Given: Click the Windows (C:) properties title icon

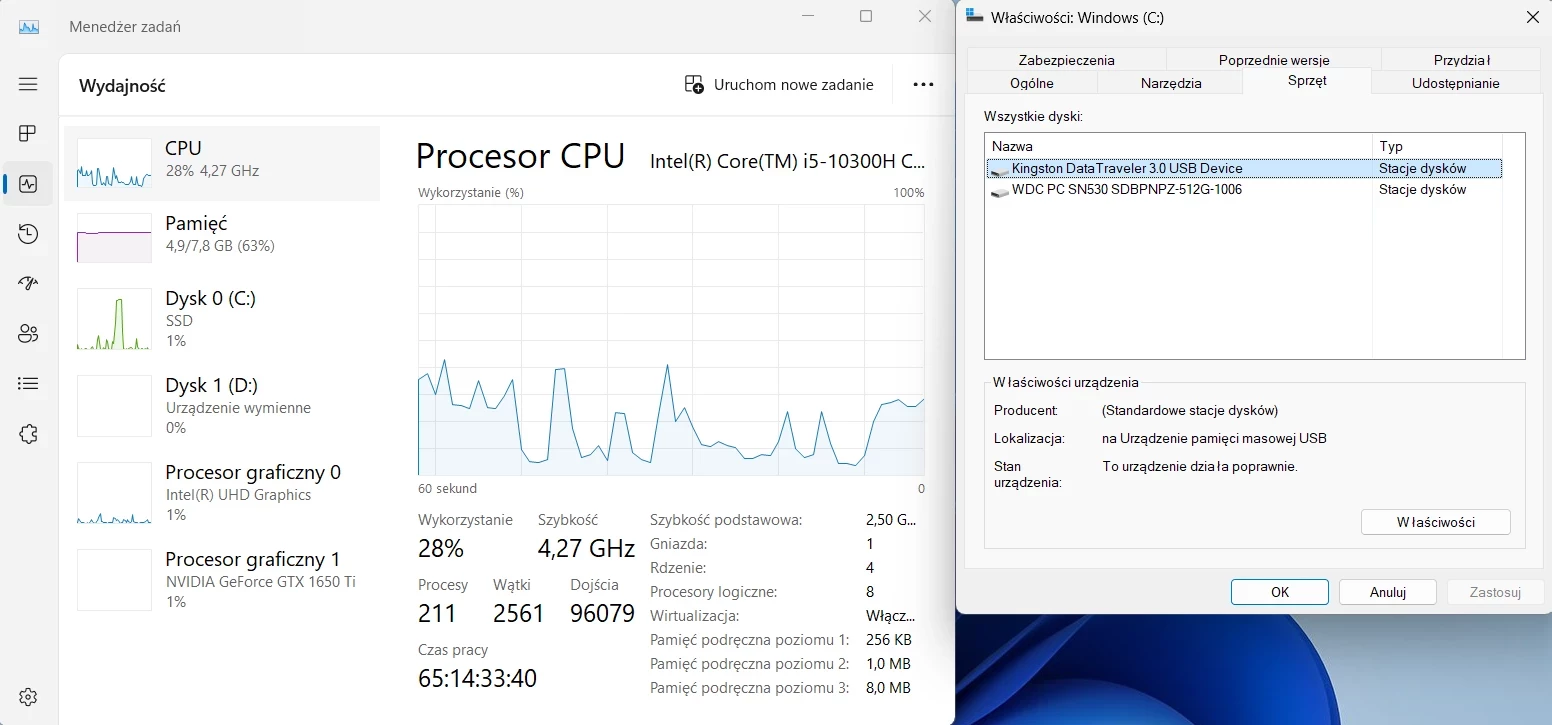Looking at the screenshot, I should coord(974,17).
